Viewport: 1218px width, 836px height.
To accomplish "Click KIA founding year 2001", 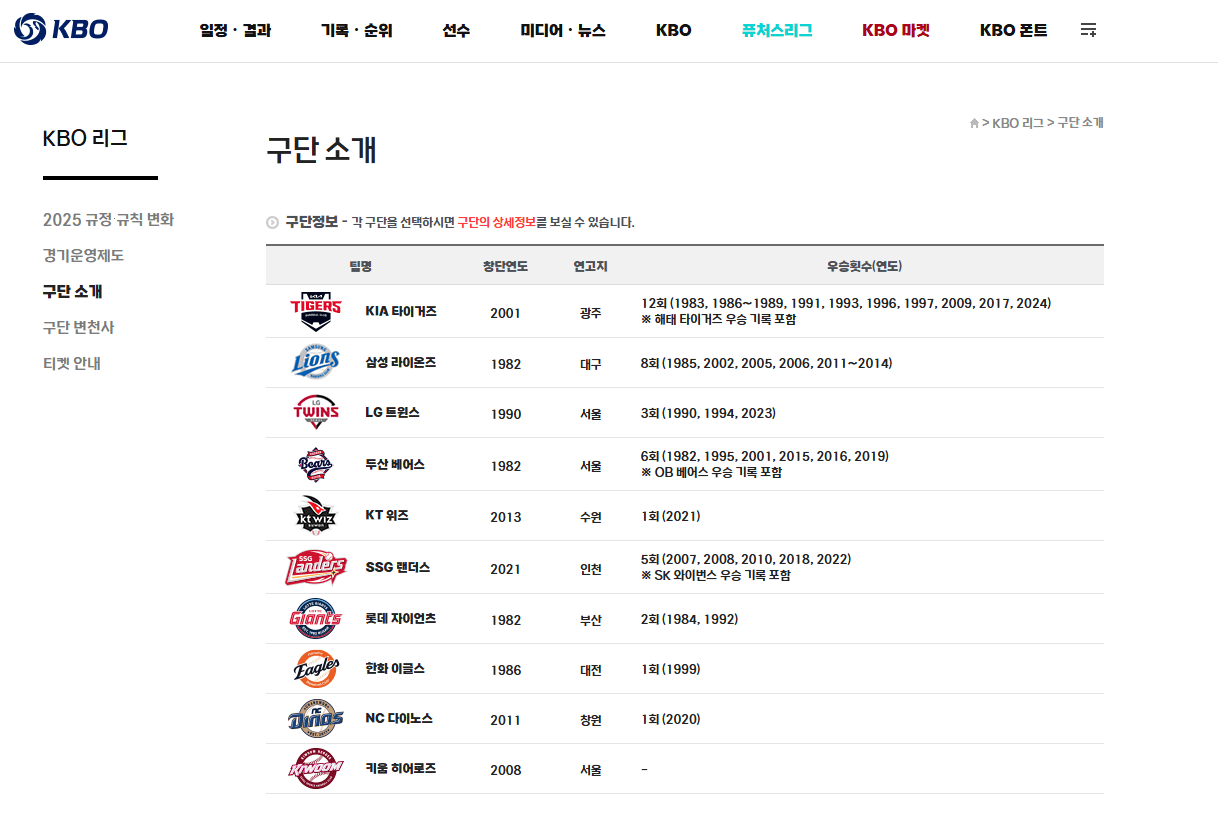I will tap(505, 313).
